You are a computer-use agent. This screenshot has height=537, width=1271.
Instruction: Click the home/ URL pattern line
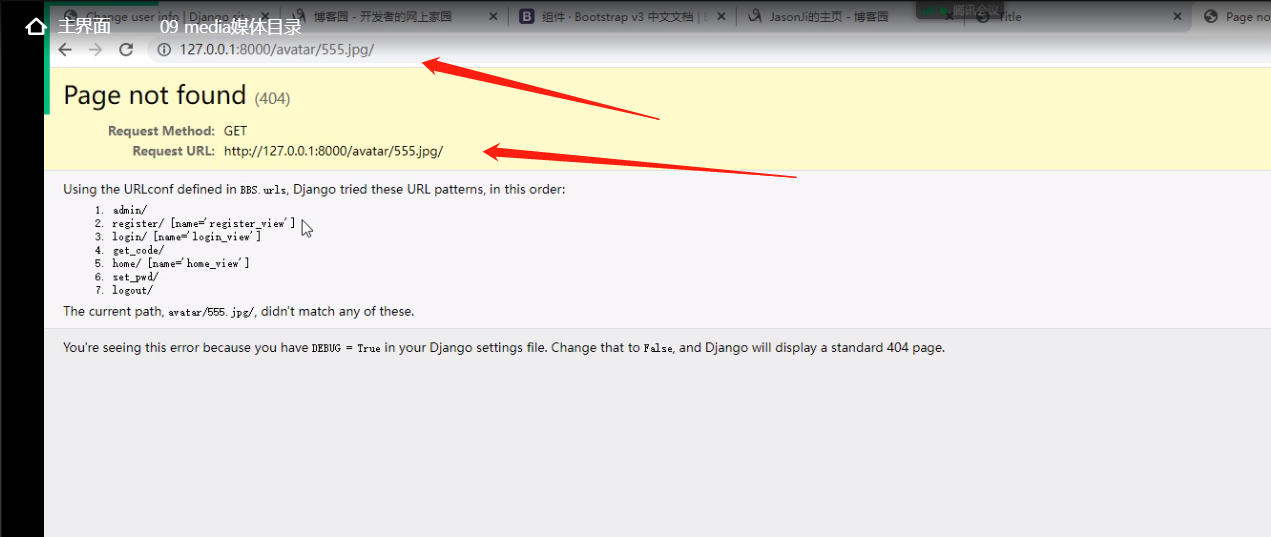click(x=180, y=263)
